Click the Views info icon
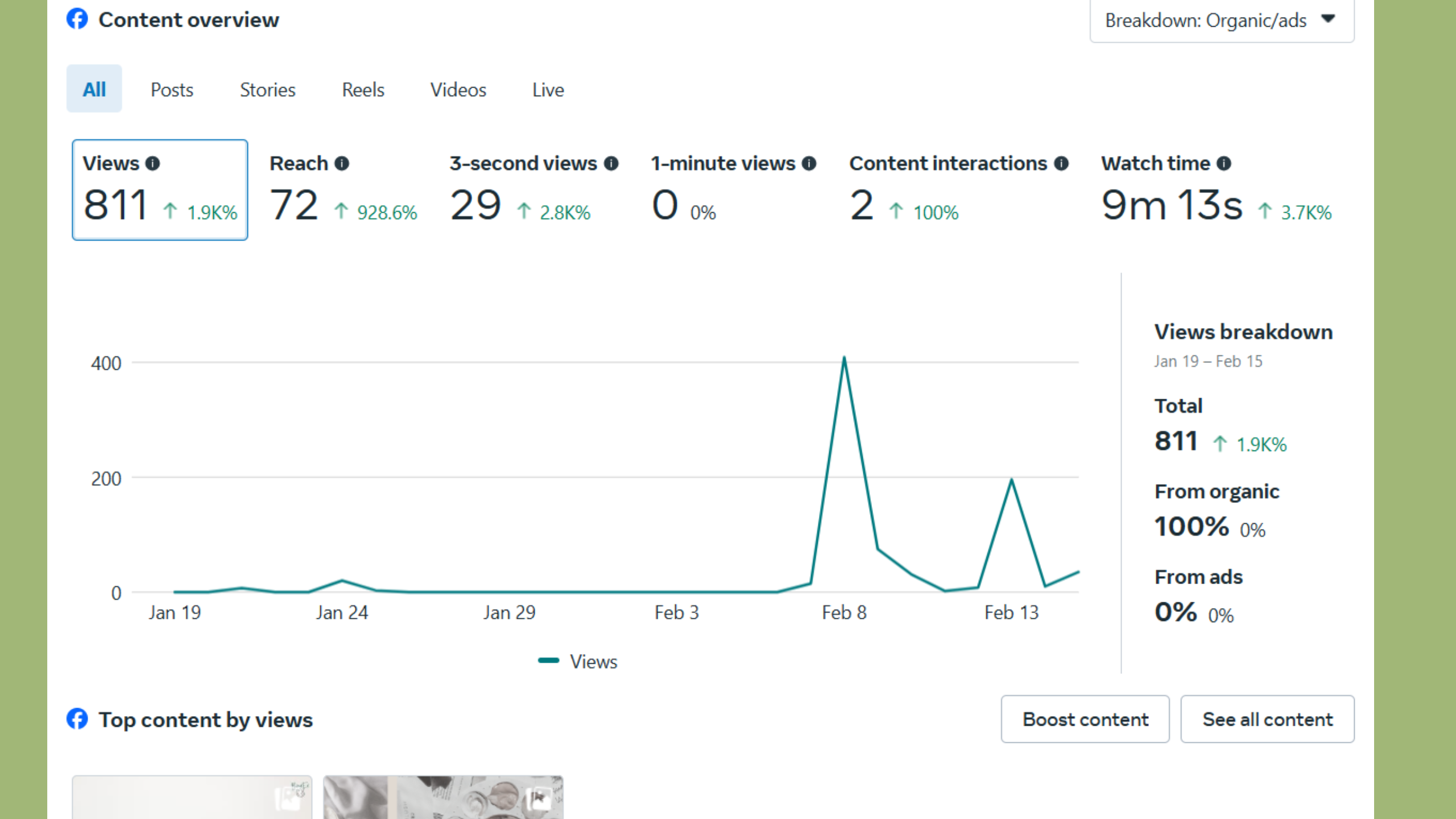Screen dimensions: 1456x819 152,164
